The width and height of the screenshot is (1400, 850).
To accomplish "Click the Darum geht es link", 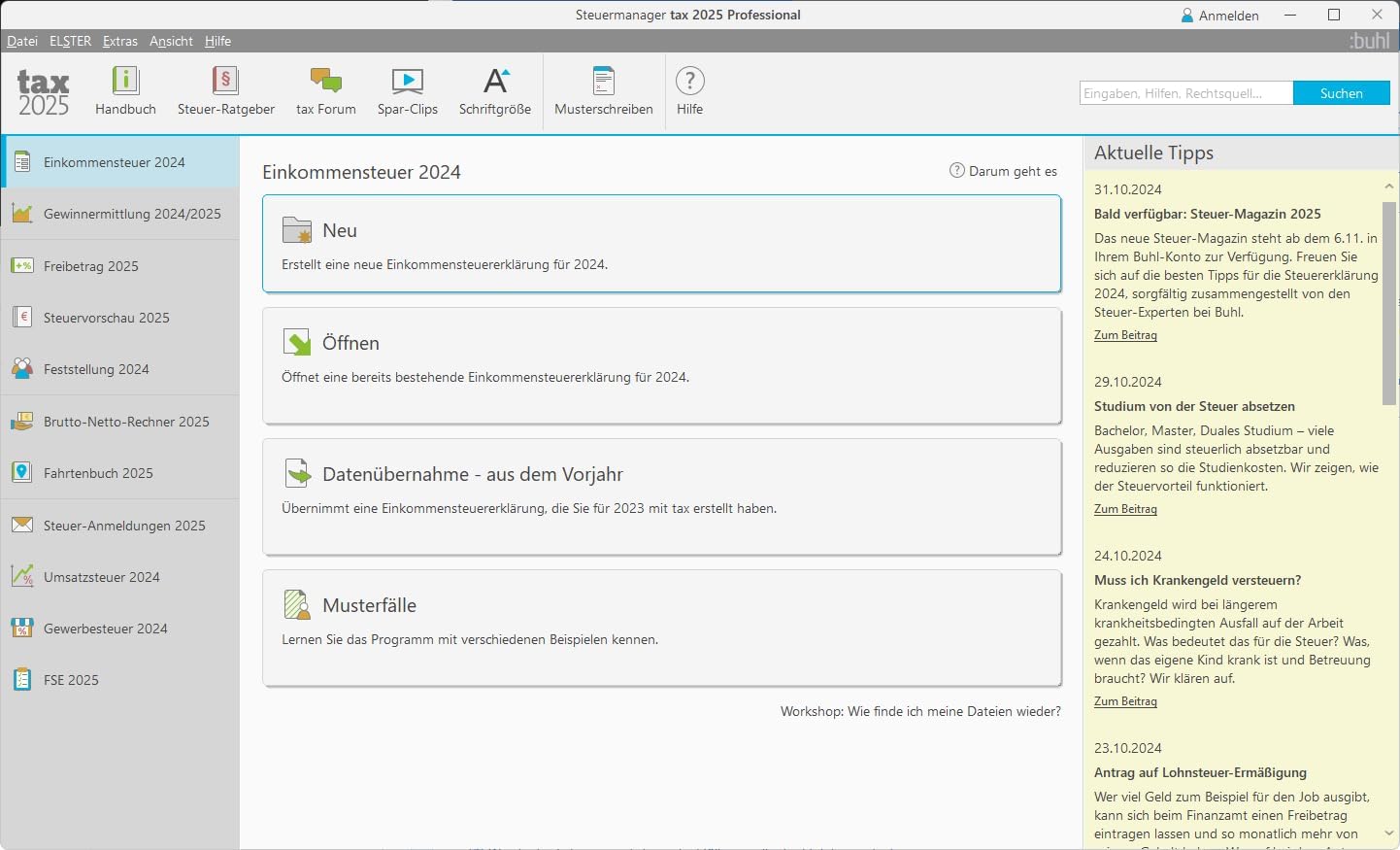I will [1004, 171].
